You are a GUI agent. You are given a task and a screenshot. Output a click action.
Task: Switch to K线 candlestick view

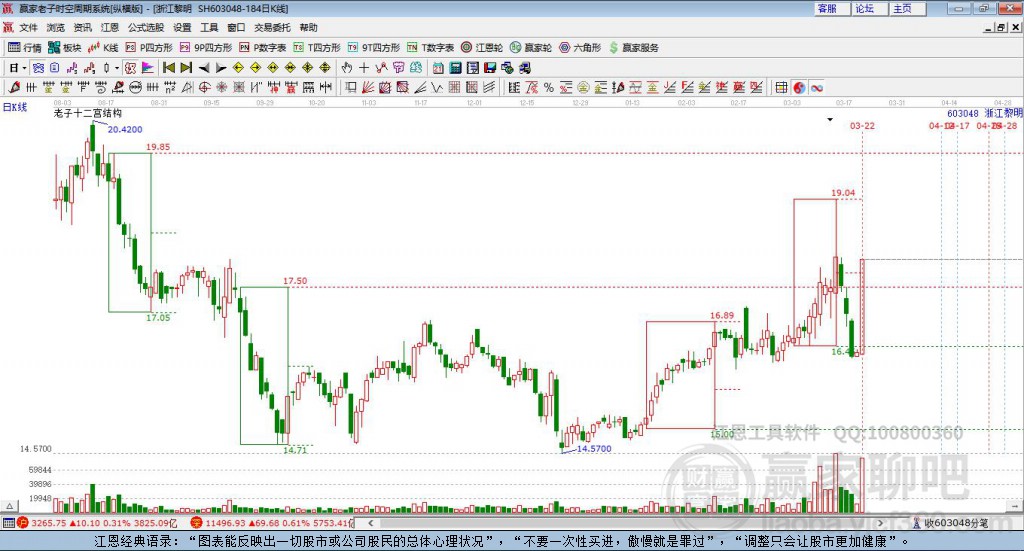tap(103, 48)
